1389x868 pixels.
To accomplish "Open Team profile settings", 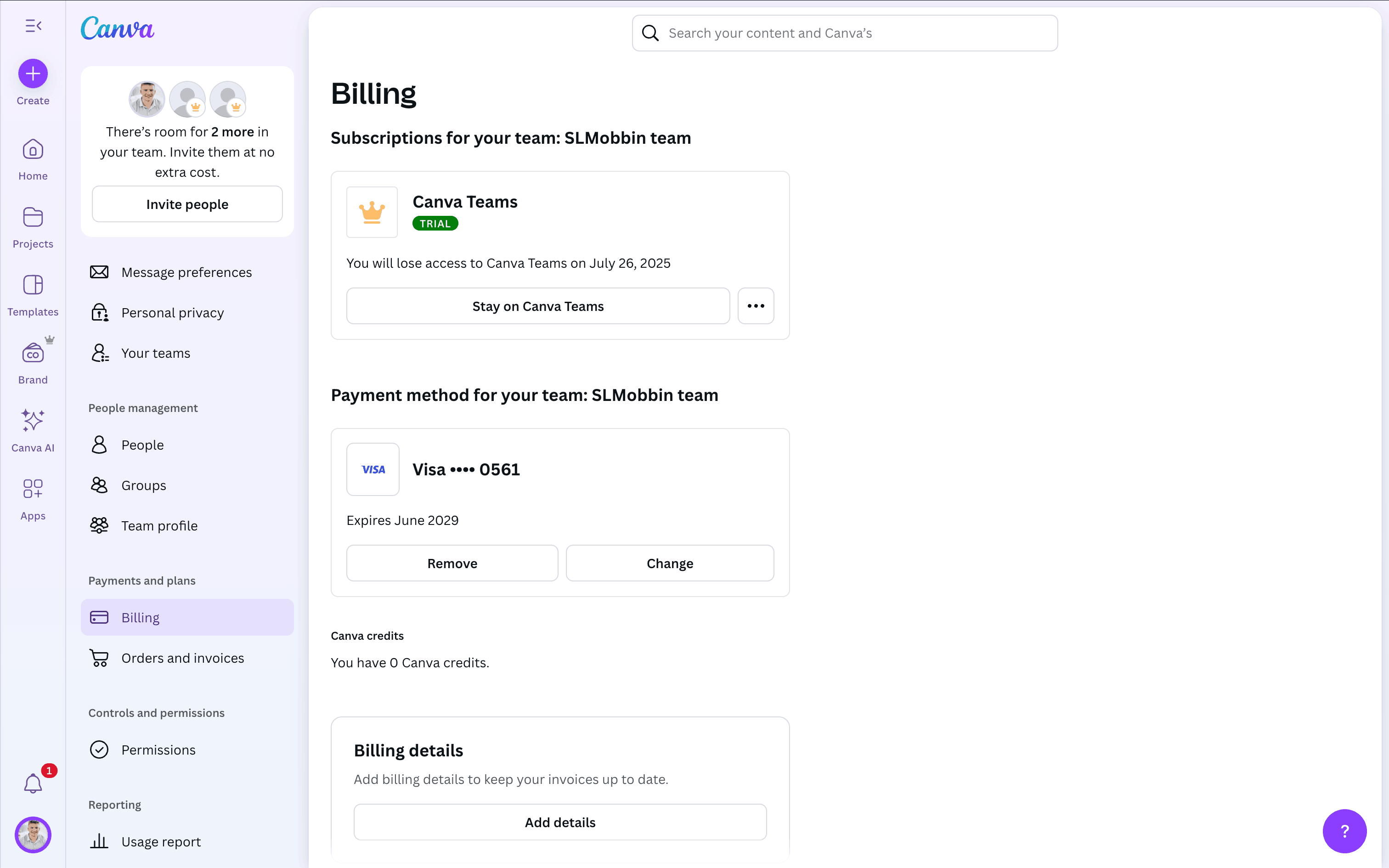I will click(x=159, y=526).
